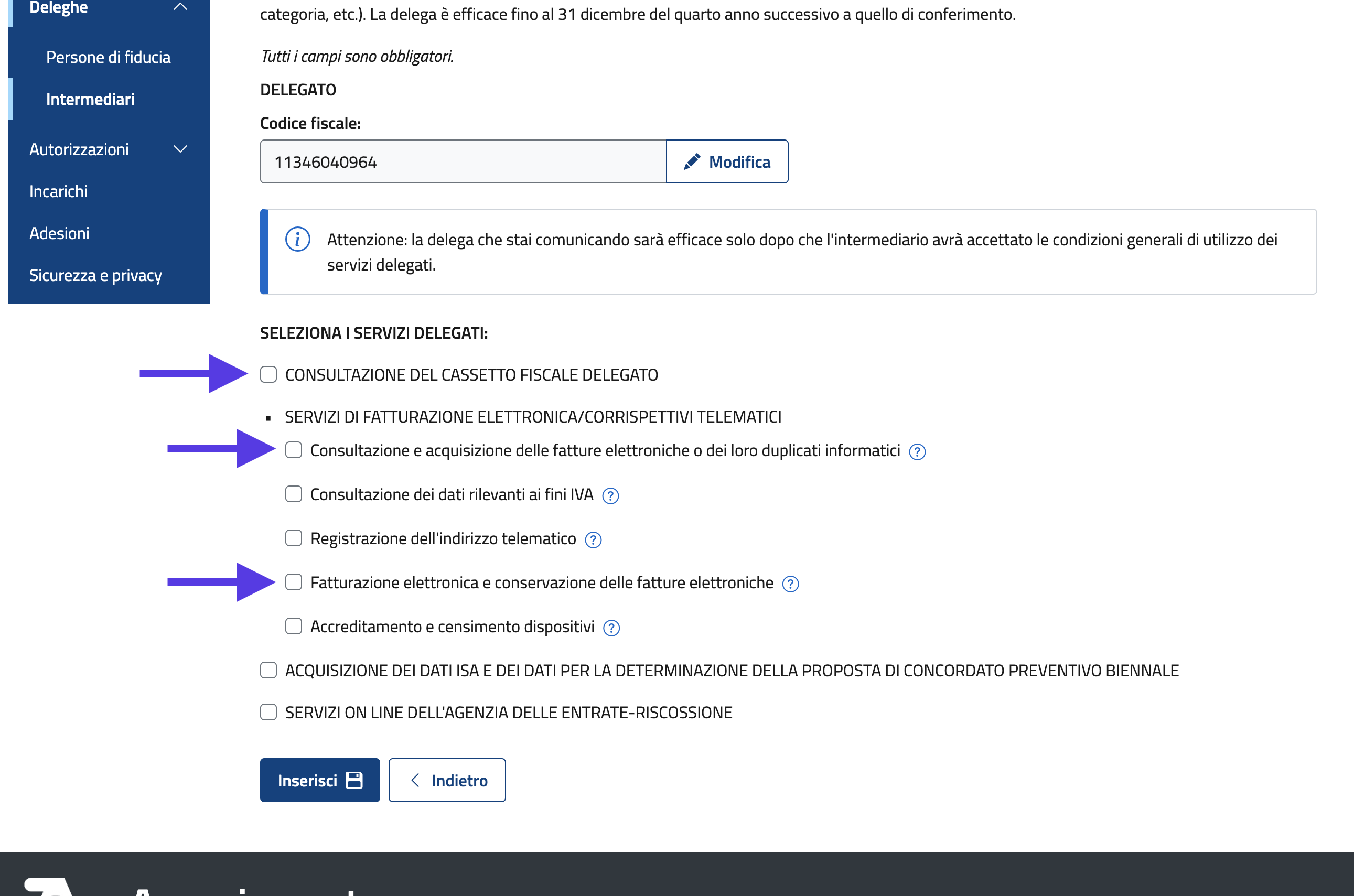Expand the Autorizzazioni sidebar chevron

tap(180, 150)
